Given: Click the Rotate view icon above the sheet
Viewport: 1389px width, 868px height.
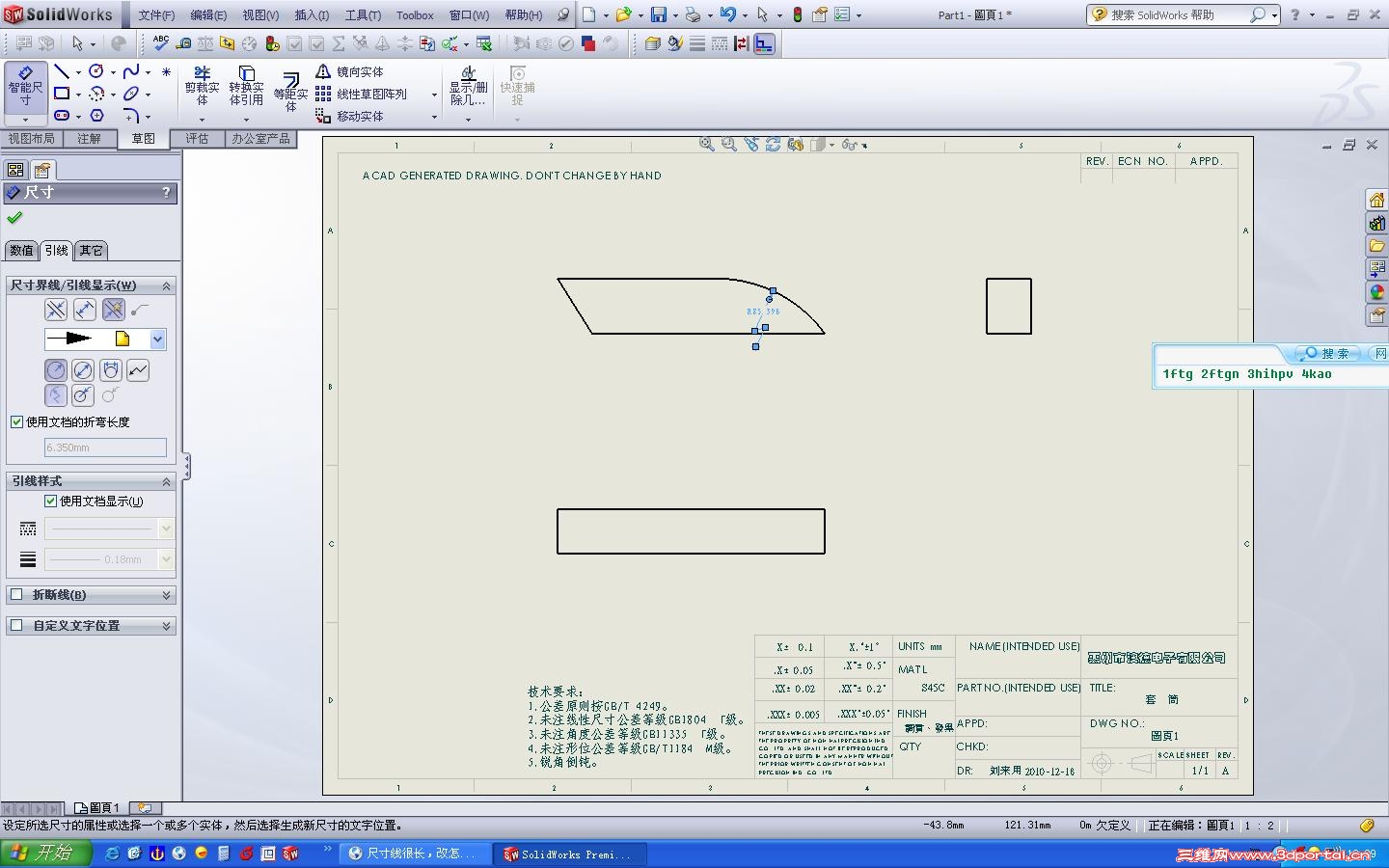Looking at the screenshot, I should point(774,145).
